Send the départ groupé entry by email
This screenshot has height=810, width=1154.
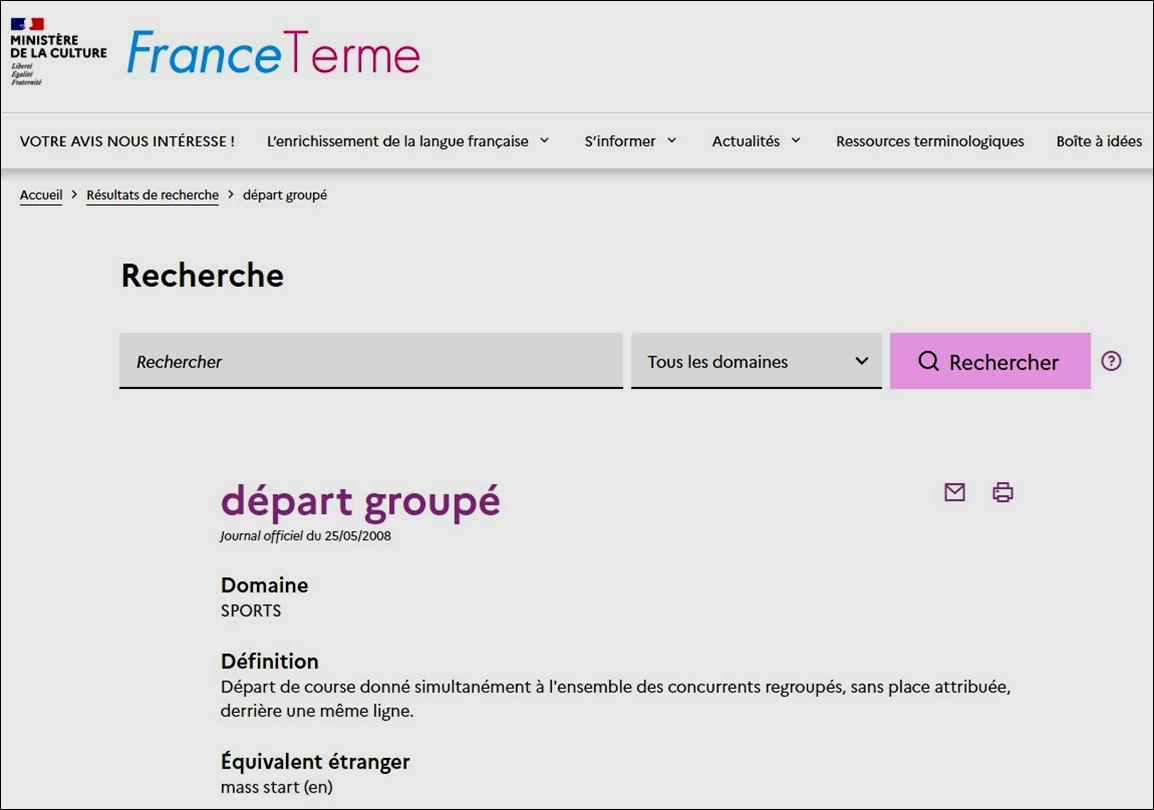coord(955,492)
